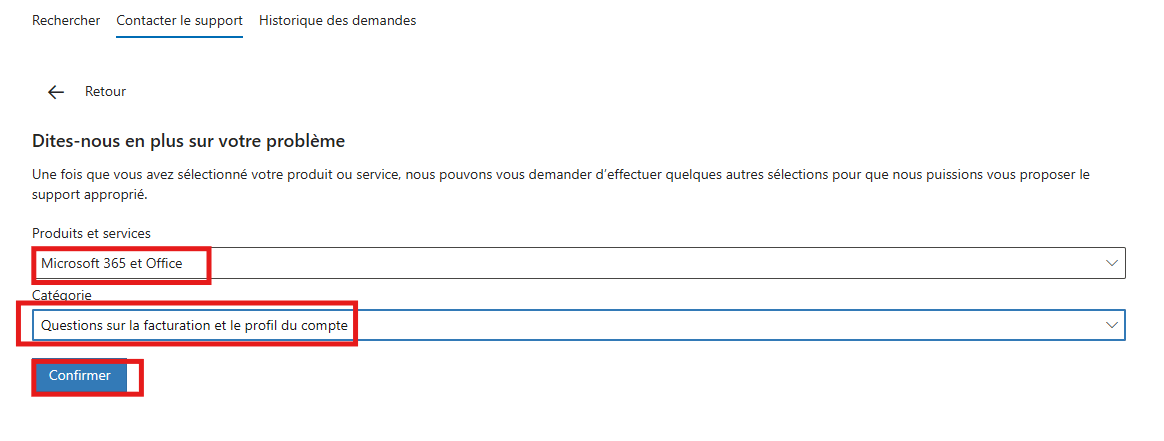Image resolution: width=1164 pixels, height=441 pixels.
Task: Click the text 'support approprié.'
Action: pyautogui.click(x=90, y=196)
